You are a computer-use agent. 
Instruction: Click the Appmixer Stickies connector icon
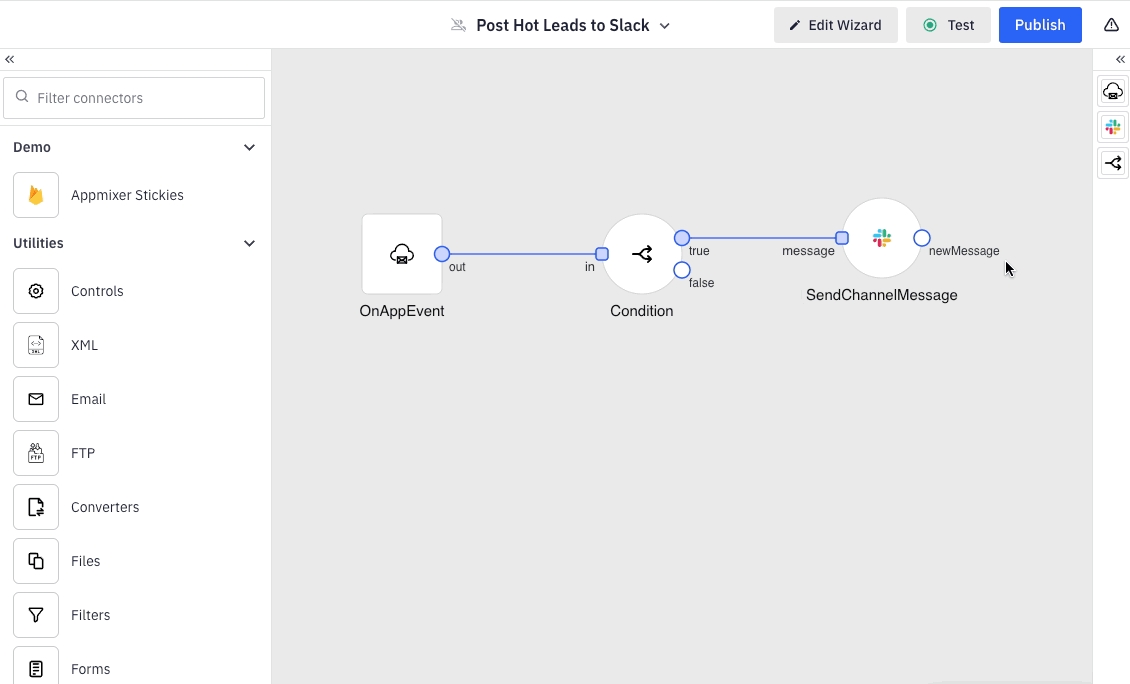pyautogui.click(x=36, y=195)
